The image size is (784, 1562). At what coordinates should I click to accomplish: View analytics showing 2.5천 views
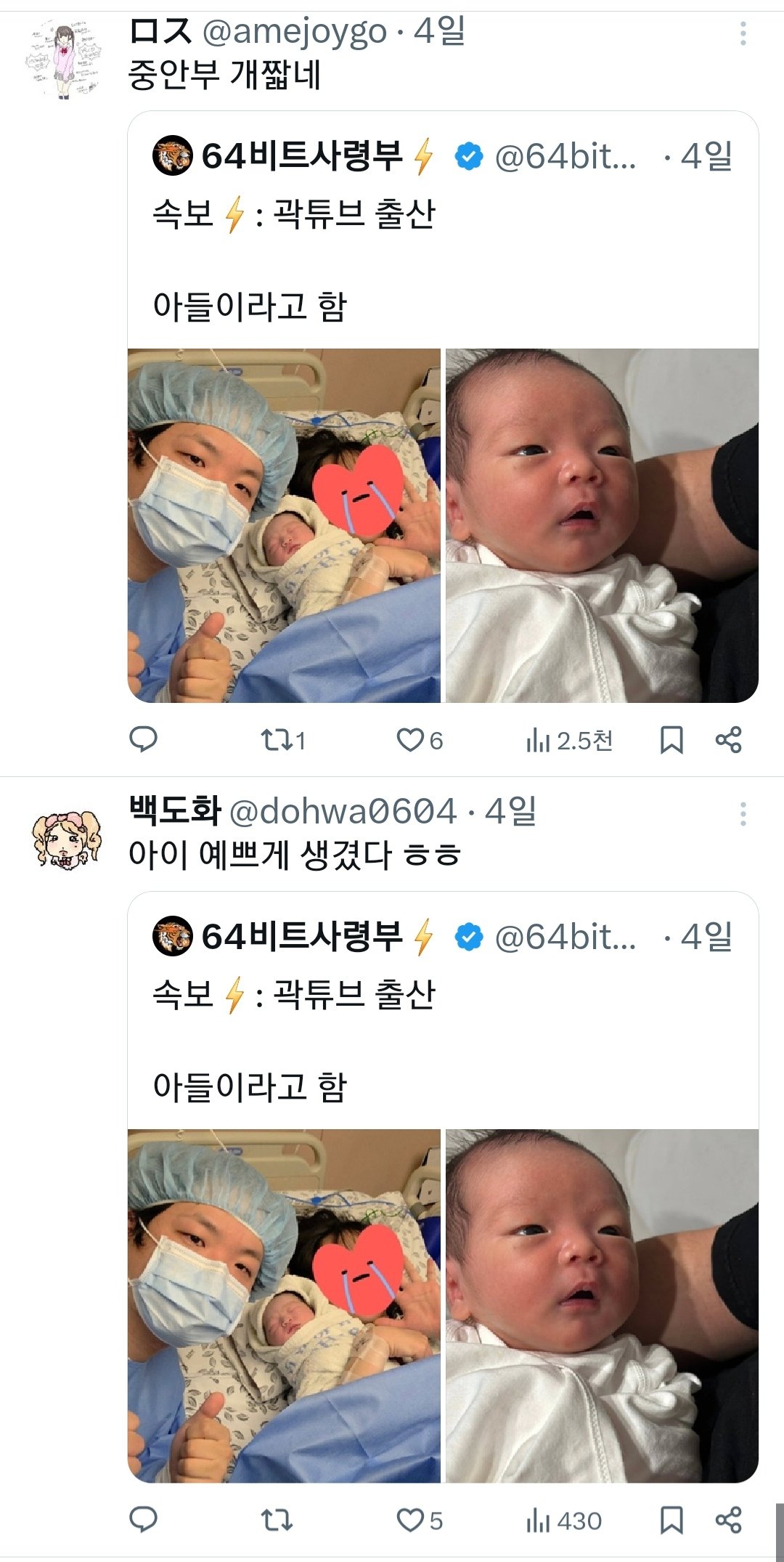569,741
